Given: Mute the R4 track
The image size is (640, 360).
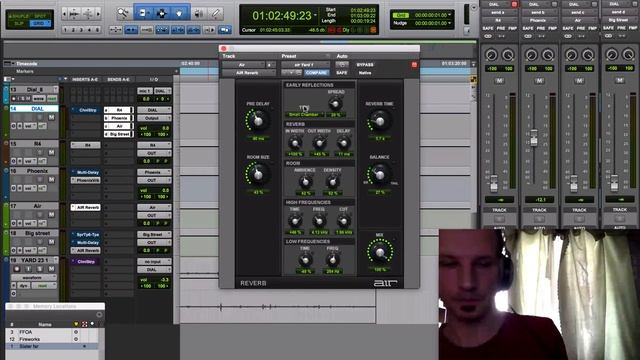Looking at the screenshot, I should coord(51,152).
